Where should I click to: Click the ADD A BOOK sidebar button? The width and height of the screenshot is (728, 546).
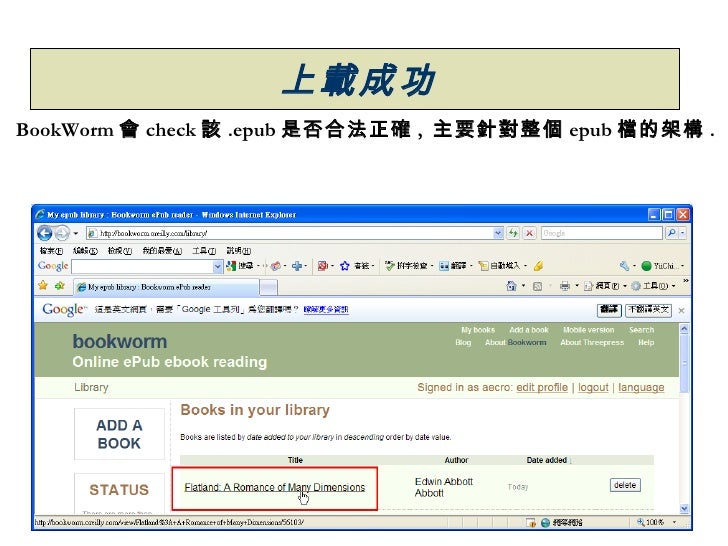point(119,434)
